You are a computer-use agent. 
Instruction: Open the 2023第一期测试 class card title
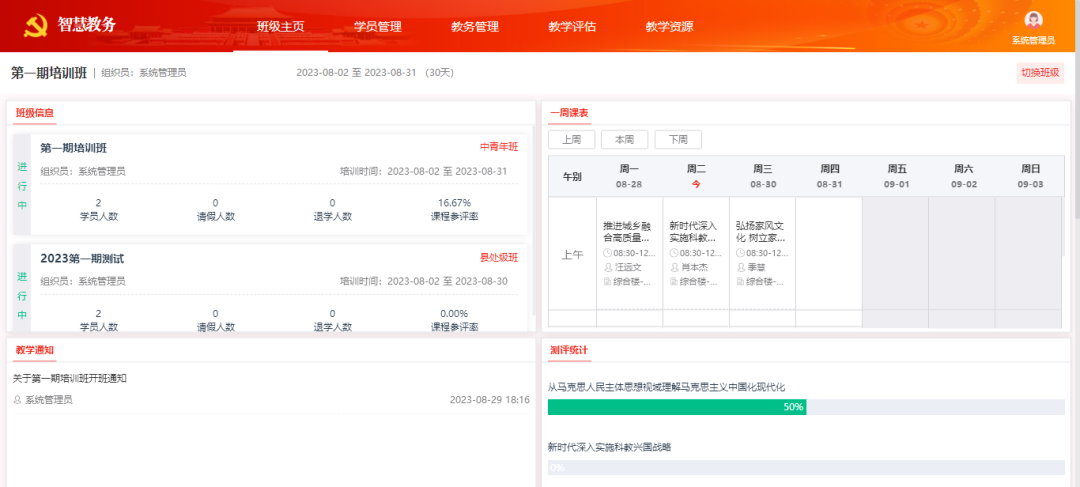point(82,258)
